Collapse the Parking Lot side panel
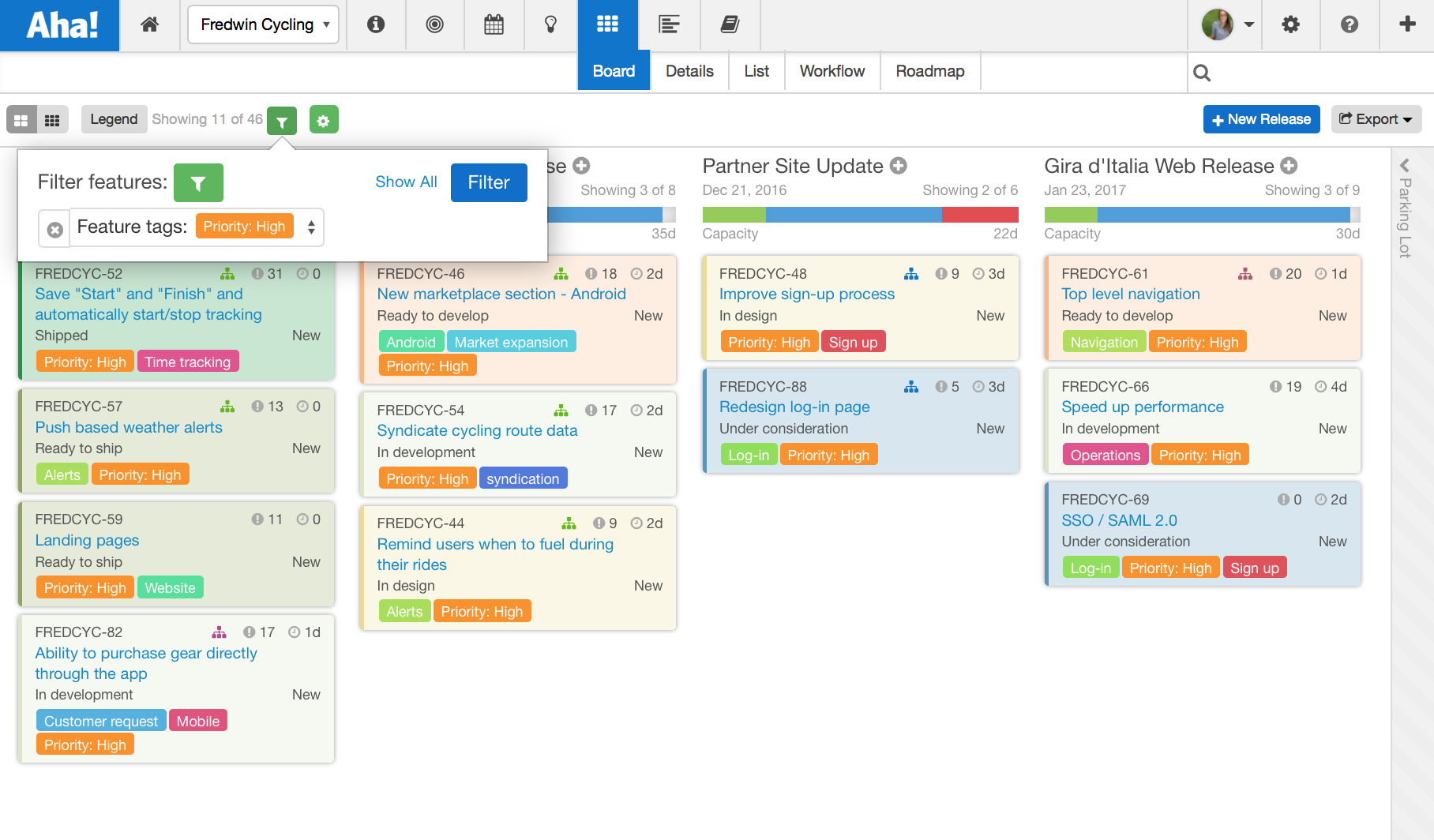The width and height of the screenshot is (1434, 840). (1405, 166)
